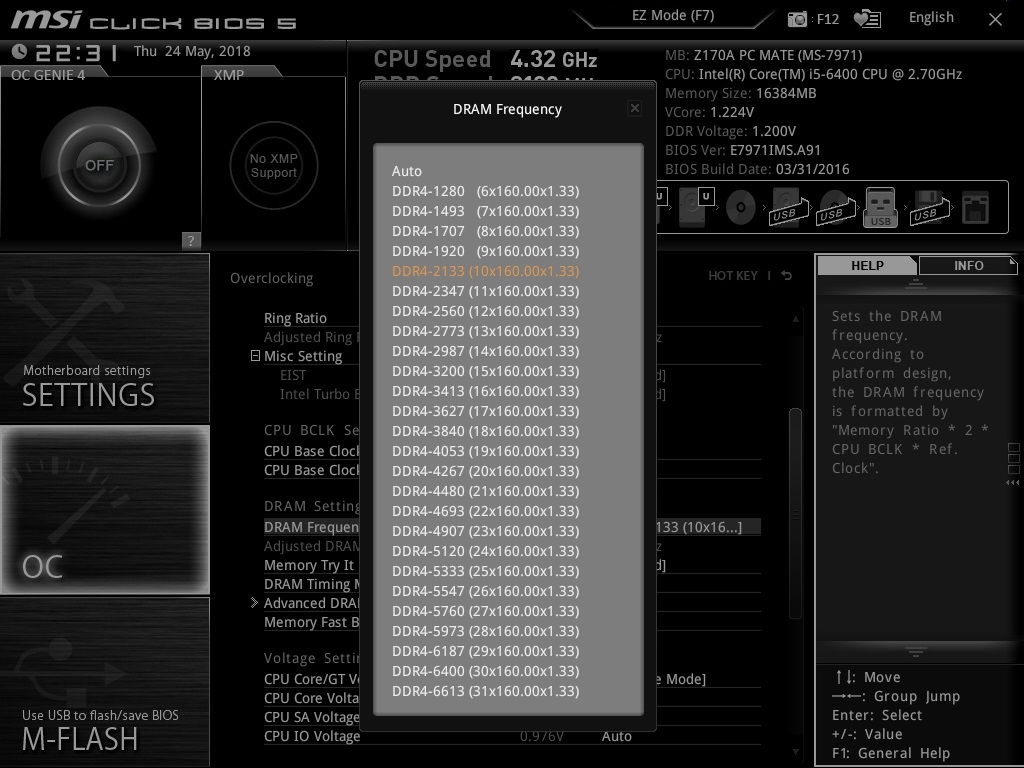The height and width of the screenshot is (768, 1024).
Task: Click Auto value for CPU IO Voltage
Action: (x=616, y=736)
